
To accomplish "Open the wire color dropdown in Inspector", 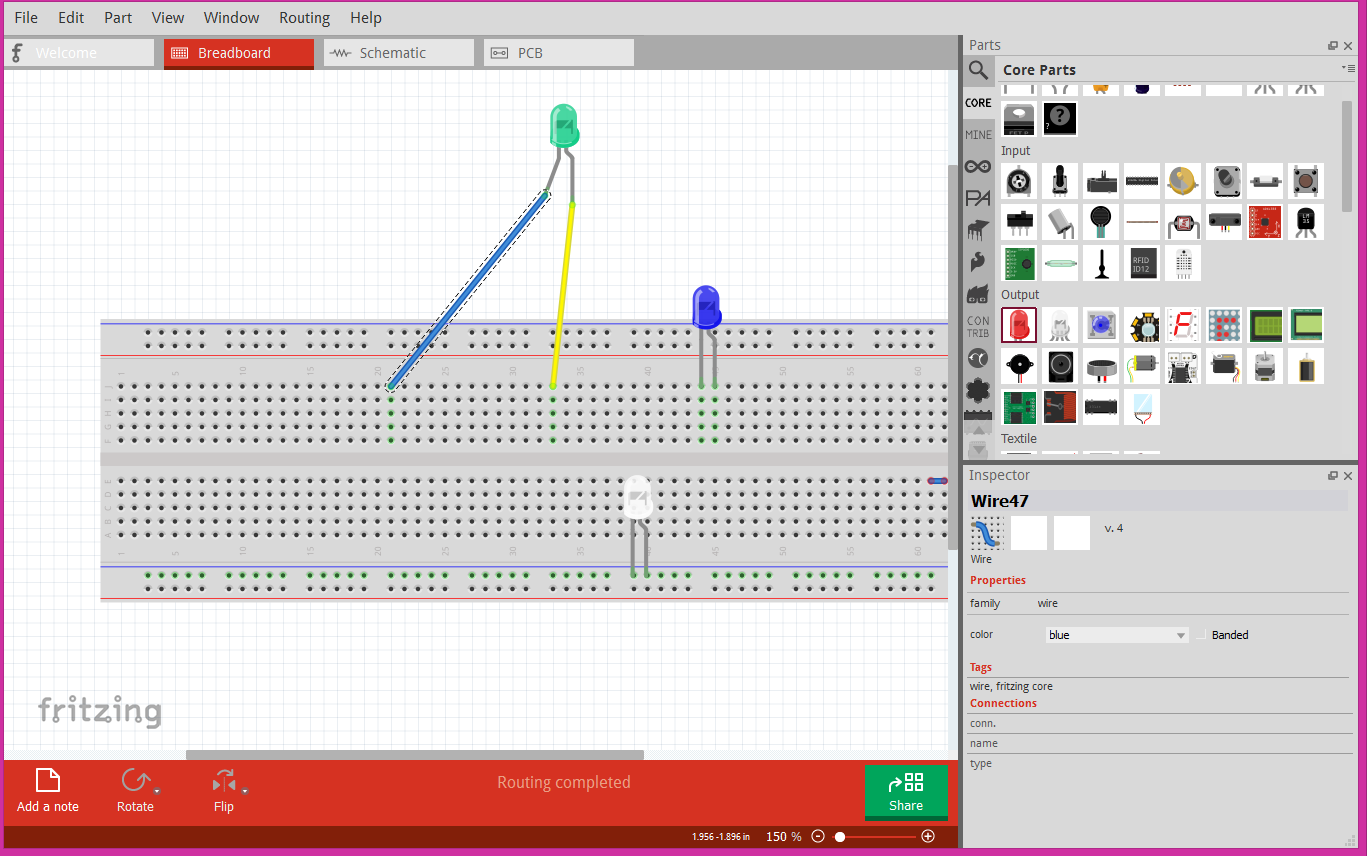I will pos(1117,634).
